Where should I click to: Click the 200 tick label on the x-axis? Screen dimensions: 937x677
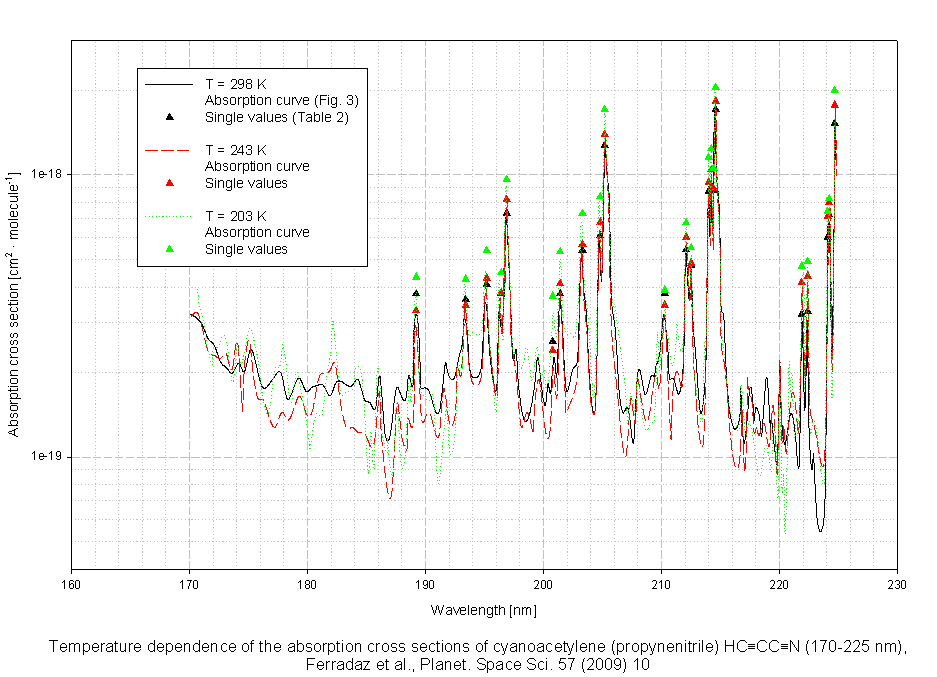543,585
